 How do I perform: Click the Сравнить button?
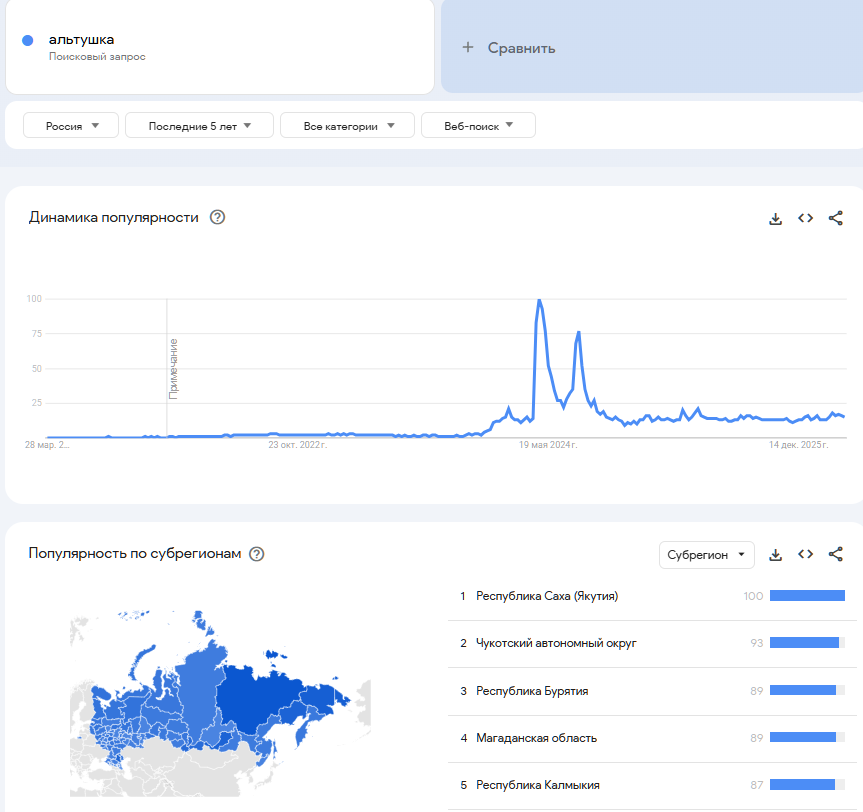521,48
